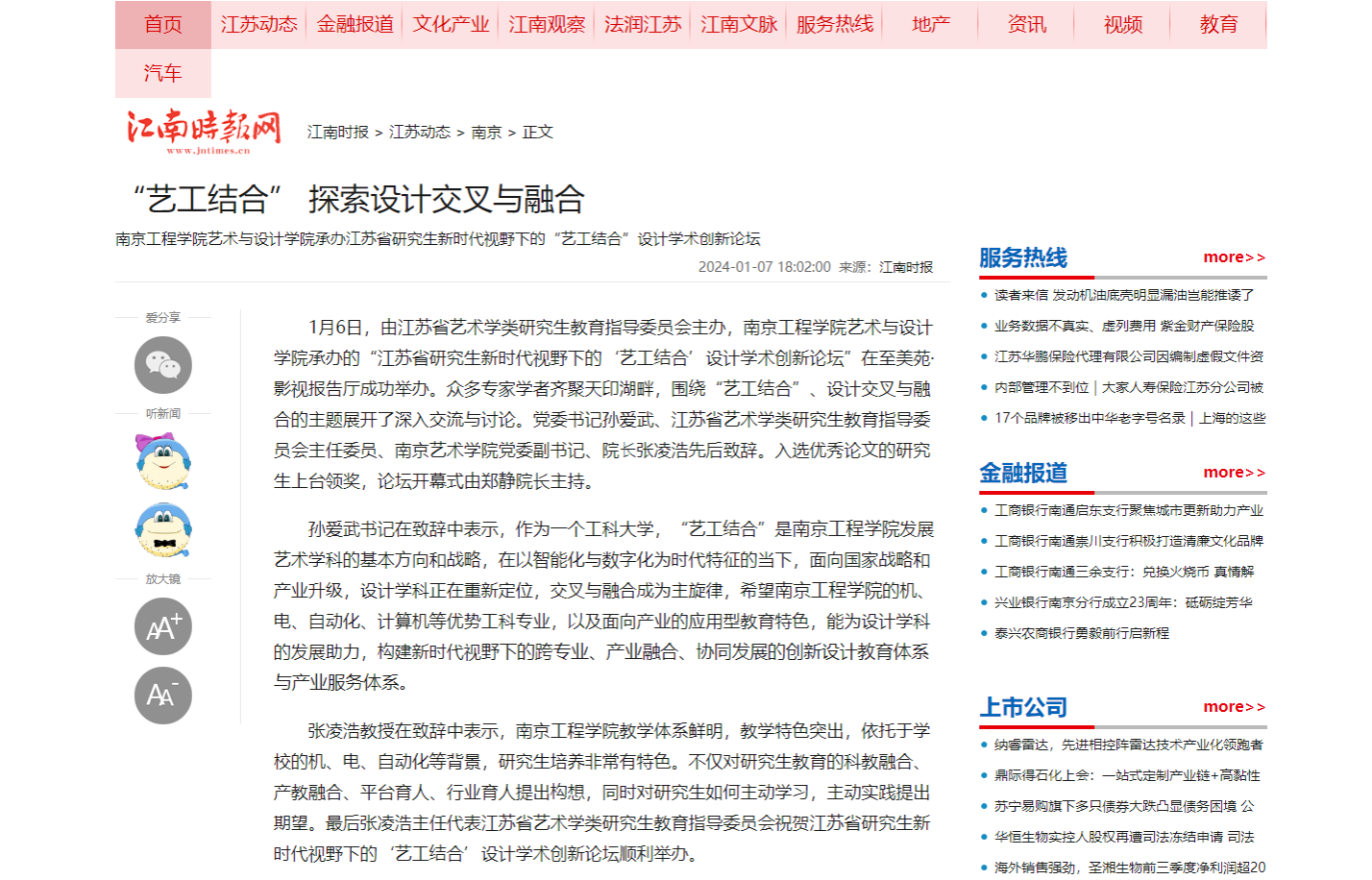Screen dimensions: 1372x880
Task: Increase font size with AA+ icon
Action: tap(162, 626)
